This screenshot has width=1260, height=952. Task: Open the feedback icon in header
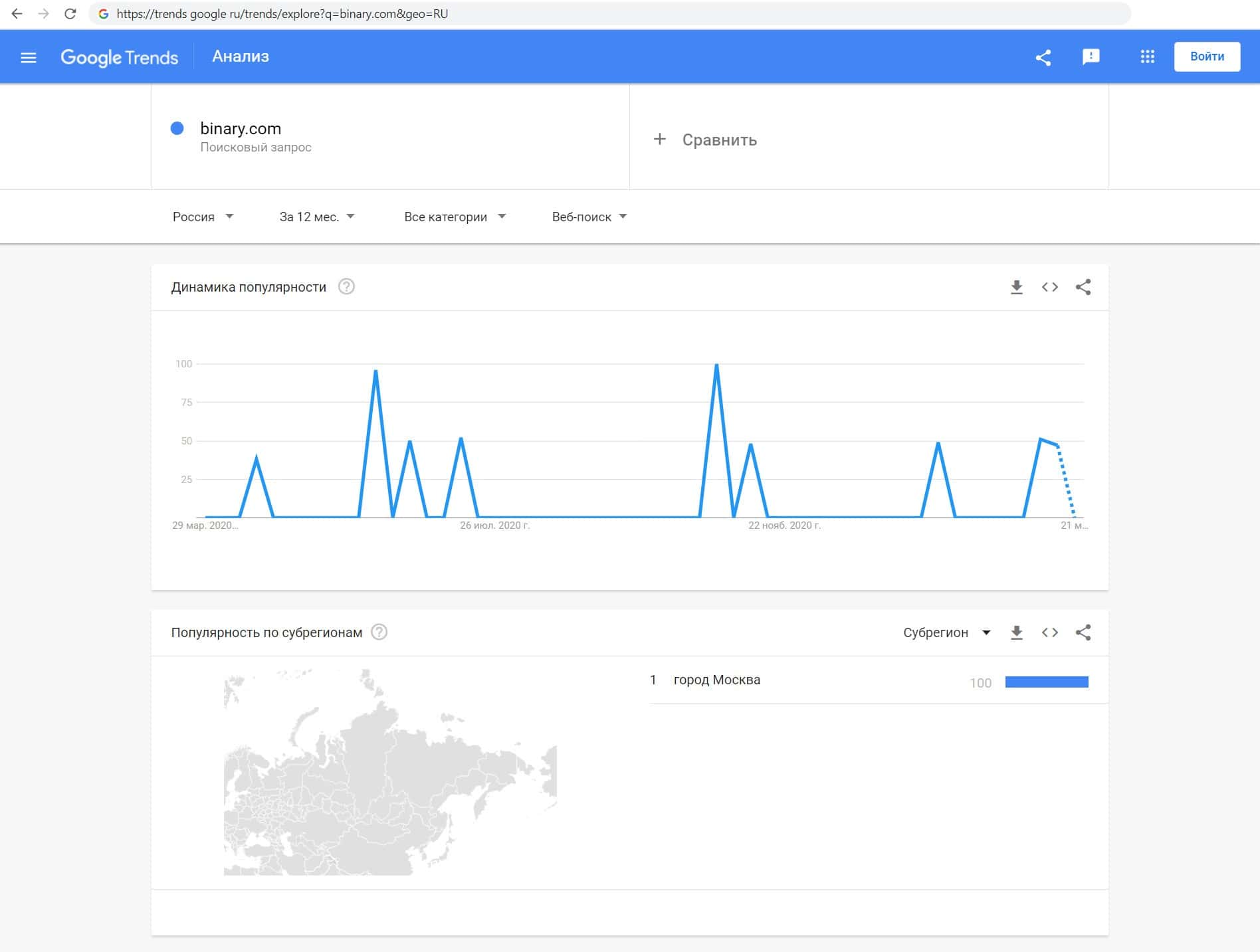pyautogui.click(x=1091, y=57)
